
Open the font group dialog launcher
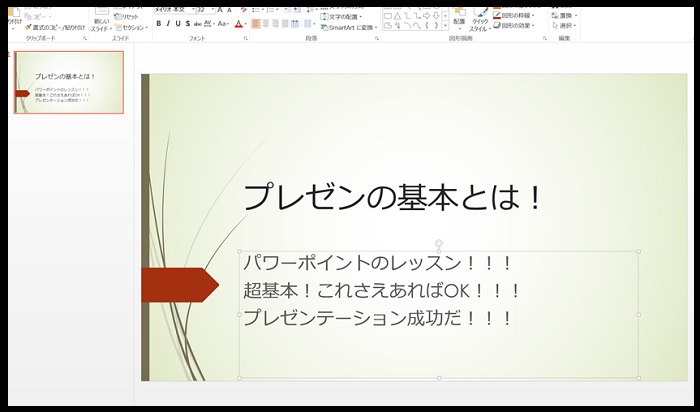point(246,39)
